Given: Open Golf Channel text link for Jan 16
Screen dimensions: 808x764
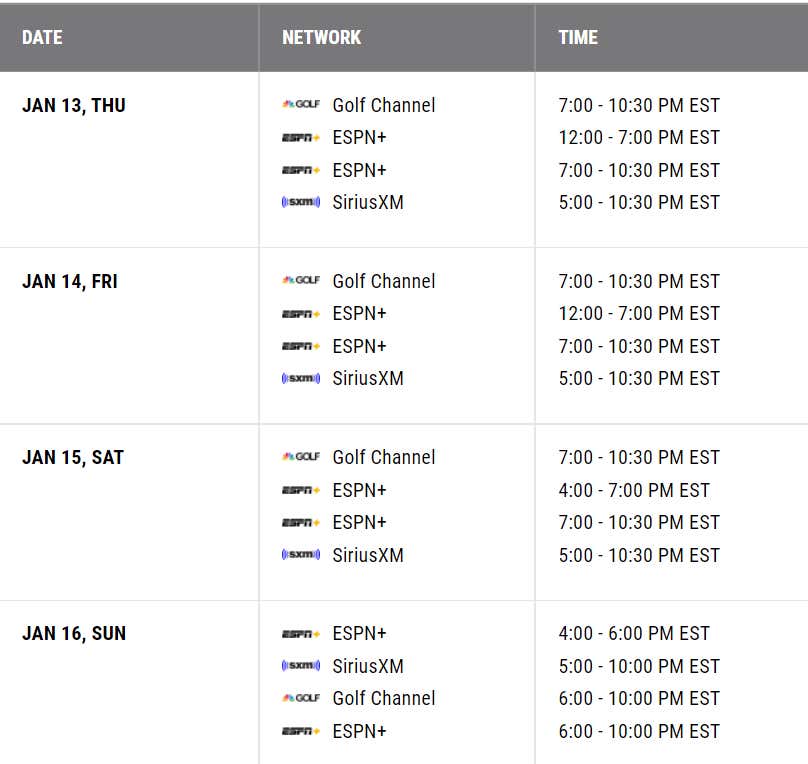Looking at the screenshot, I should coord(384,699).
